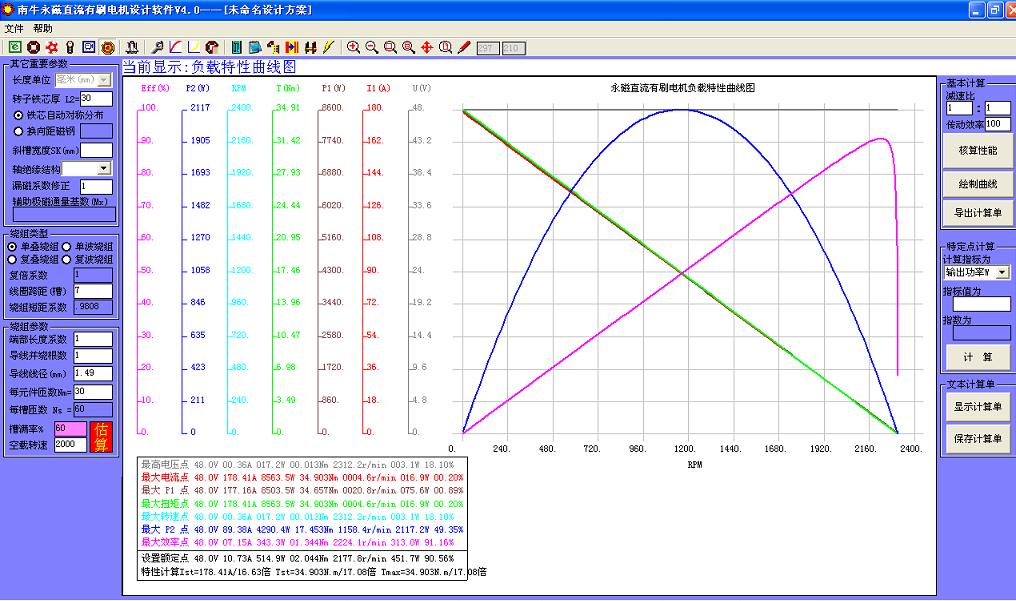Click the stamp-shaped toolbar icon
Image resolution: width=1016 pixels, height=601 pixels.
(x=132, y=47)
